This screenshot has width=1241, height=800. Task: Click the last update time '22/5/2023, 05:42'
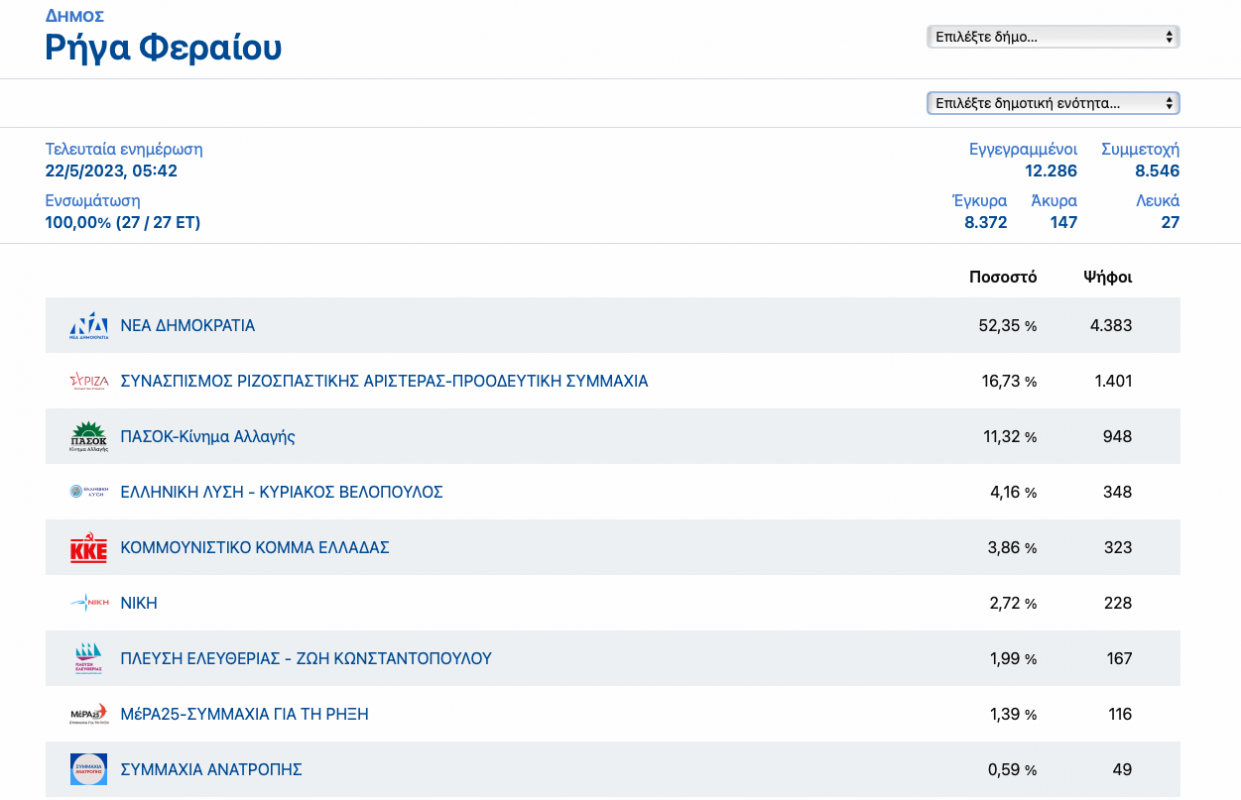coord(111,171)
